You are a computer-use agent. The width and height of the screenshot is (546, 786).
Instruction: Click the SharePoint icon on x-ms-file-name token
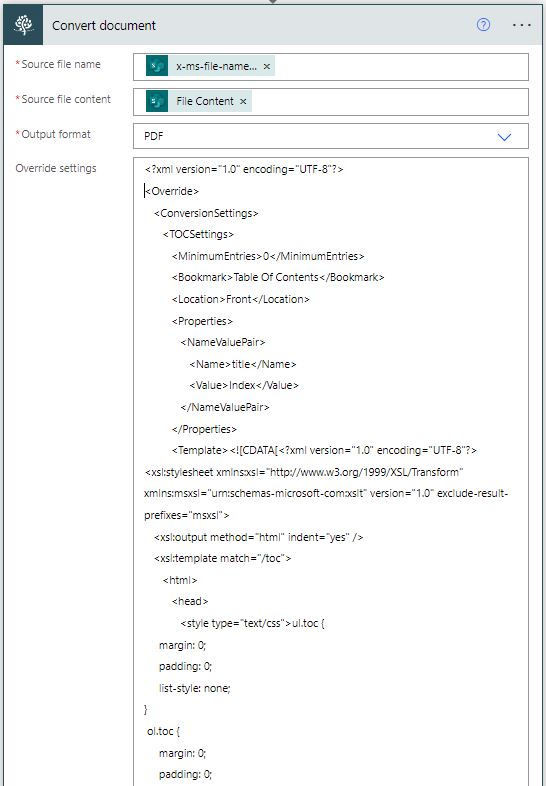coord(157,66)
